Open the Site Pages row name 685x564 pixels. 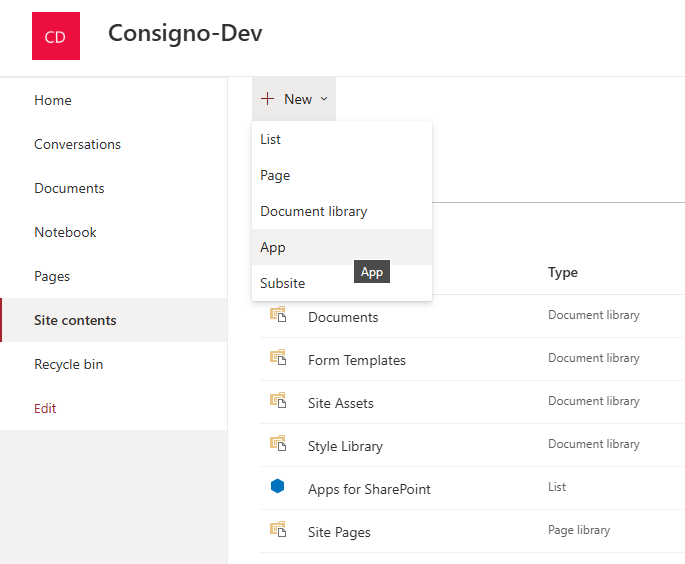click(339, 532)
